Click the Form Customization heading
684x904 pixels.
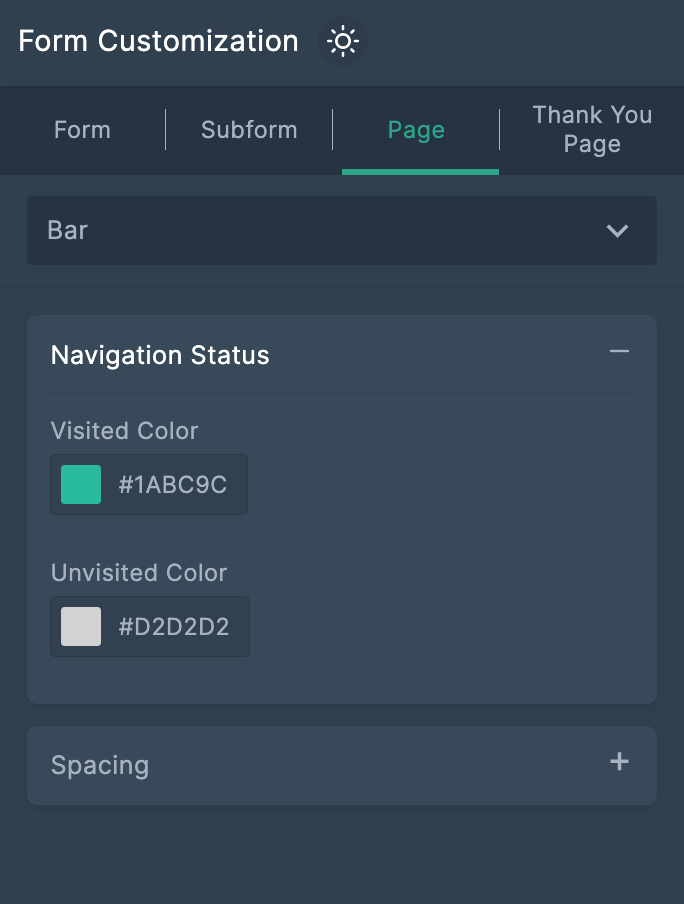coord(158,42)
